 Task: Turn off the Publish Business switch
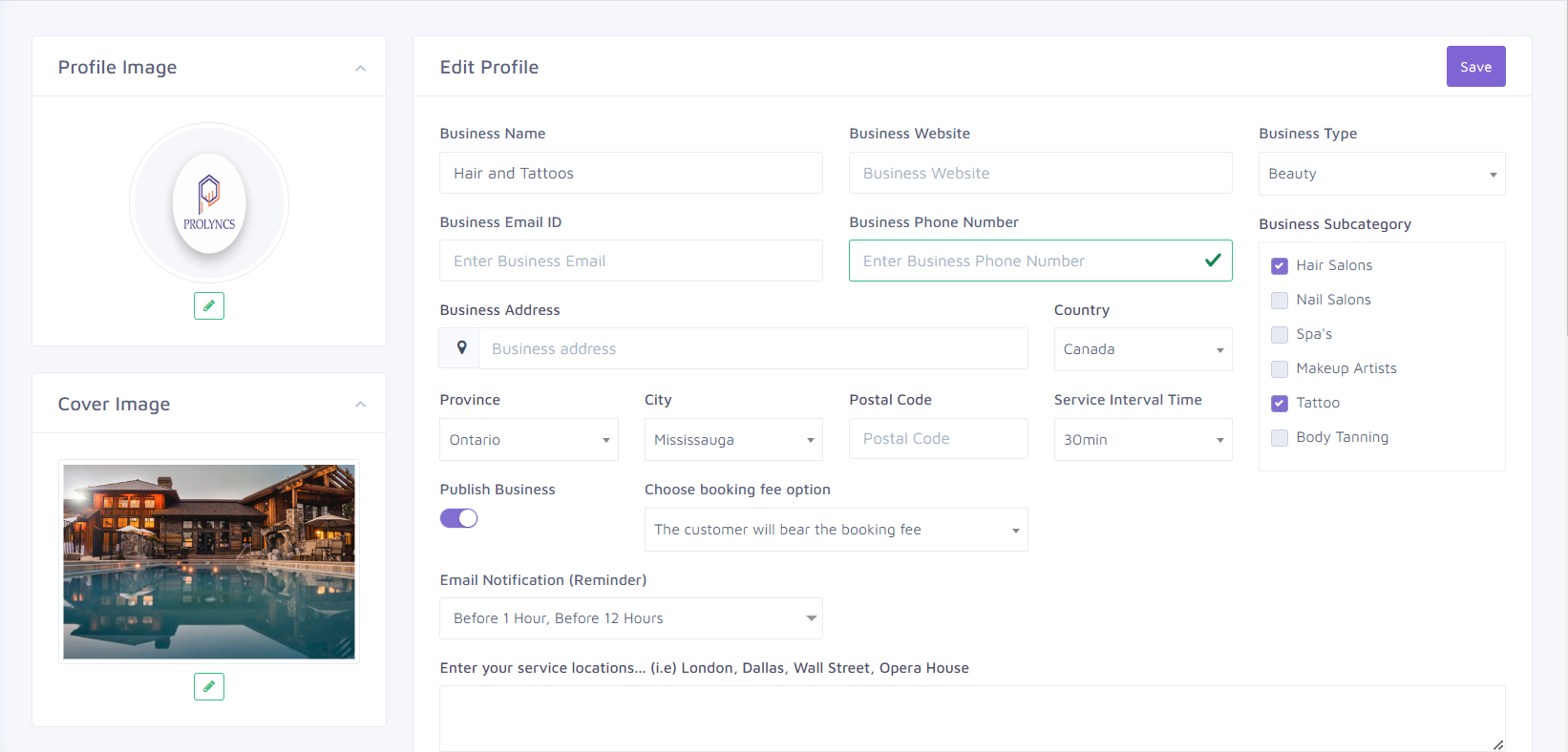pos(458,518)
